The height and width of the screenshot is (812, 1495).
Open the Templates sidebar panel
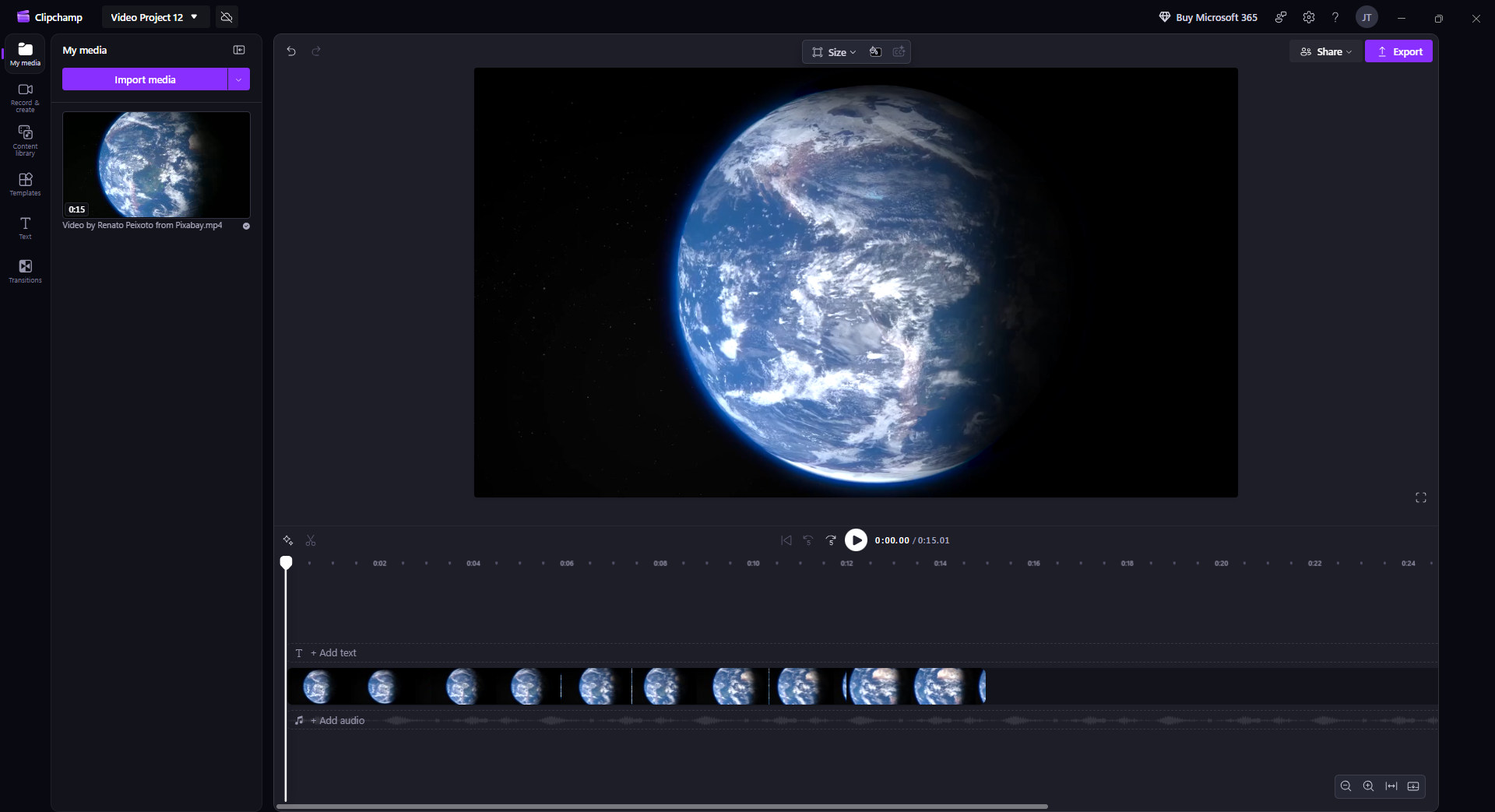tap(25, 184)
